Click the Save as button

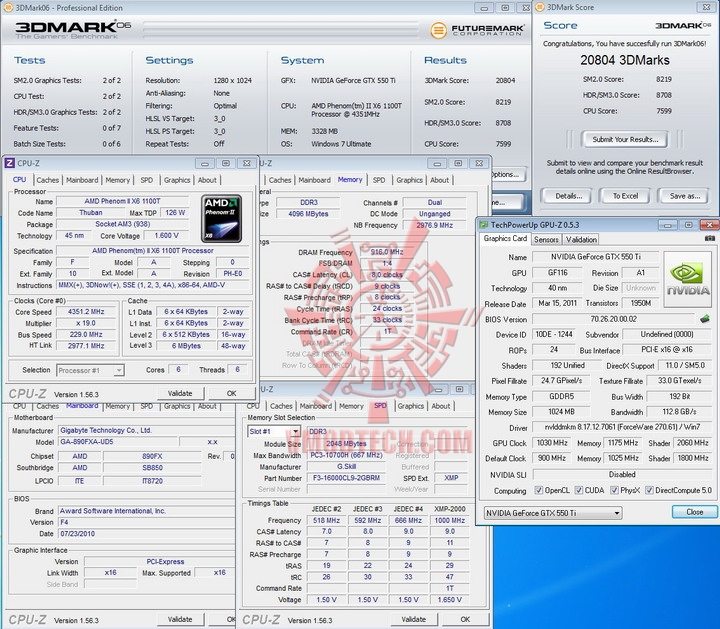pos(685,196)
